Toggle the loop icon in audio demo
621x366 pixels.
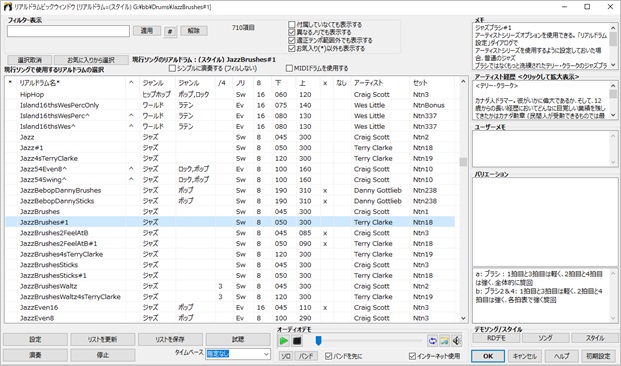tap(432, 341)
